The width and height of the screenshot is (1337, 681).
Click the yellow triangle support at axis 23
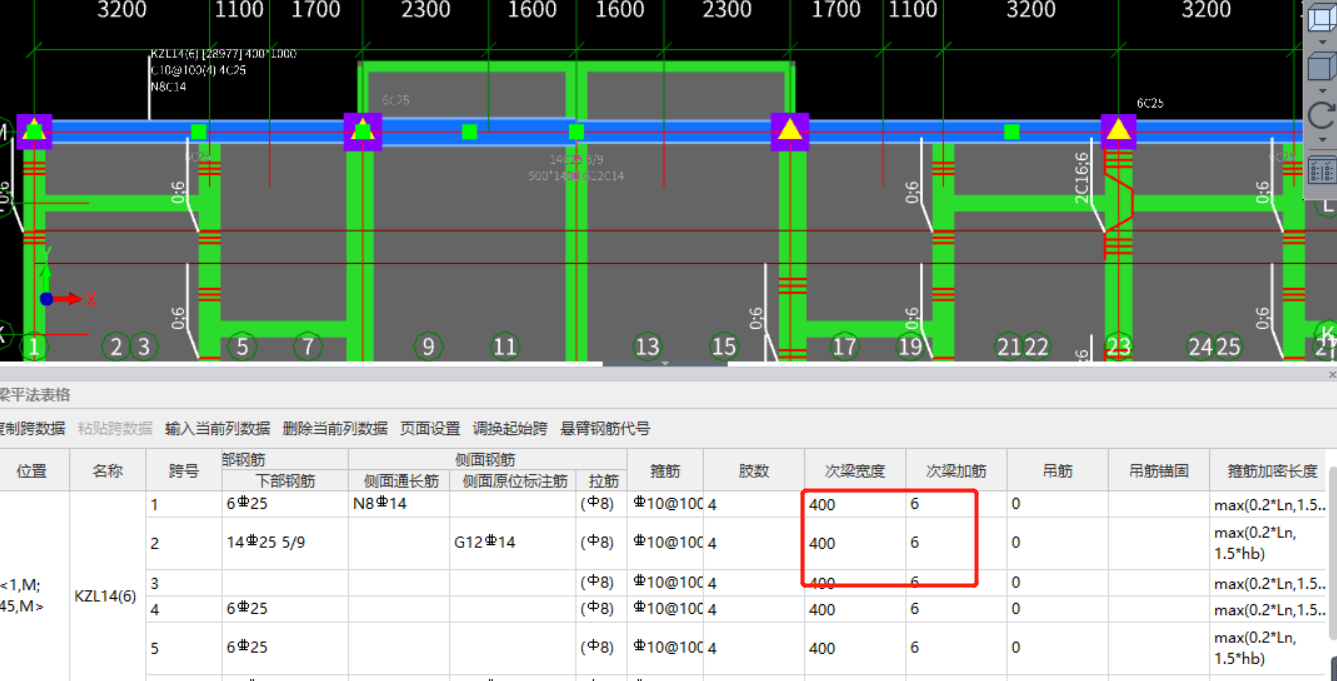tap(1118, 130)
